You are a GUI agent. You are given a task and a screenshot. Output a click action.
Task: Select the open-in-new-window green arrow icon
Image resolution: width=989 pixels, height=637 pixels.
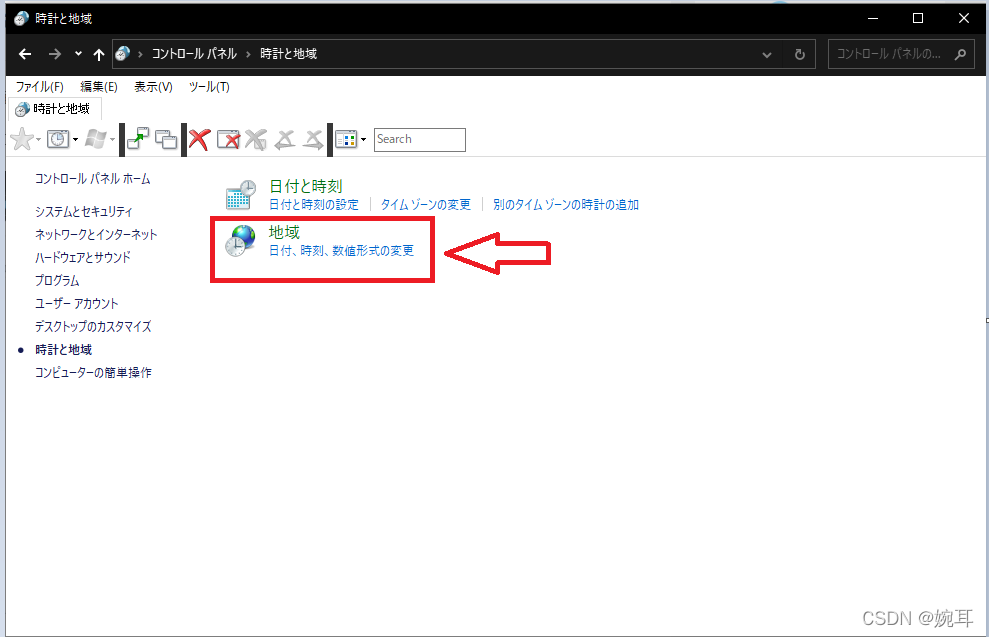click(x=137, y=139)
